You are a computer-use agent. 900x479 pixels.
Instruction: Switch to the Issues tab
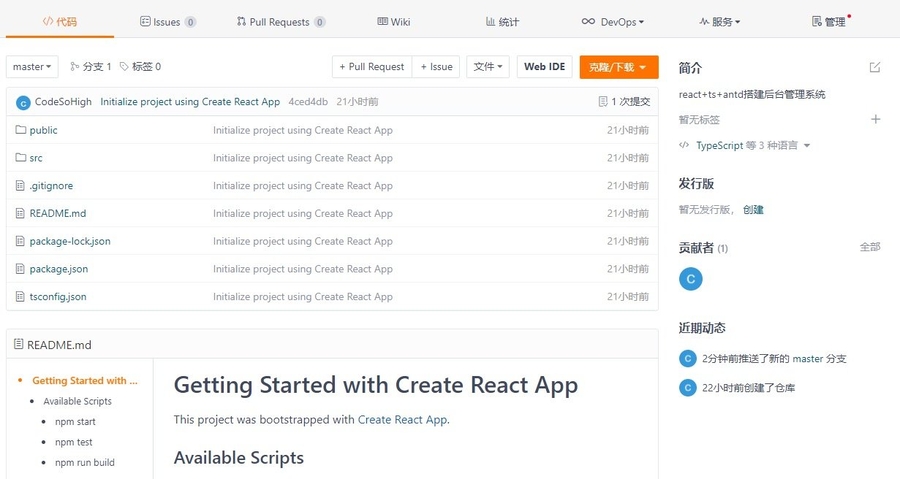167,21
